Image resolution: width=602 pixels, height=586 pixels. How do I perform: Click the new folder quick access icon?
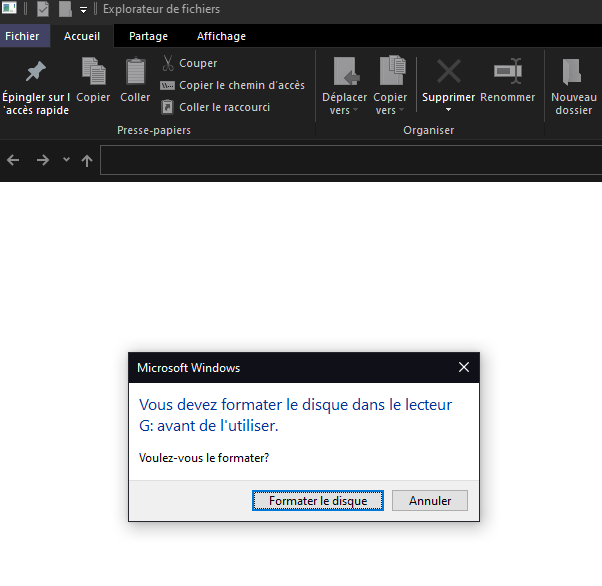[65, 9]
